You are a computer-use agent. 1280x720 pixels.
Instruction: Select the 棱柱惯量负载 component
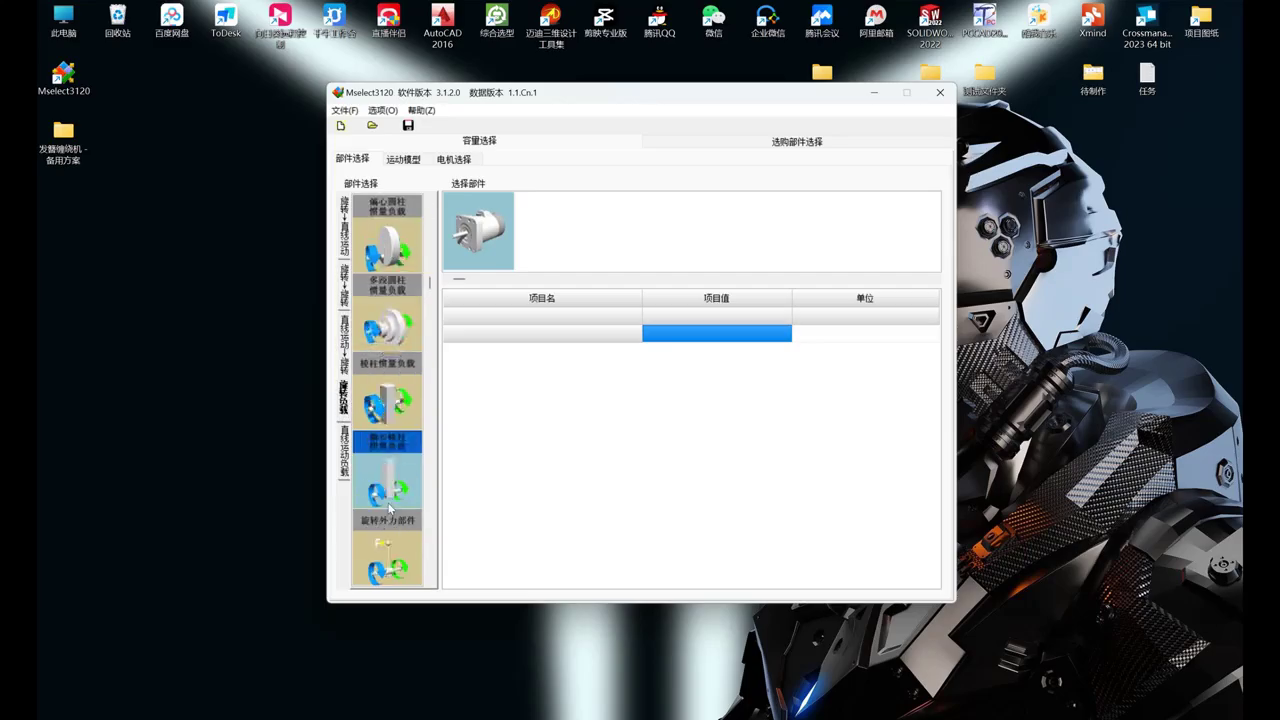(x=387, y=394)
